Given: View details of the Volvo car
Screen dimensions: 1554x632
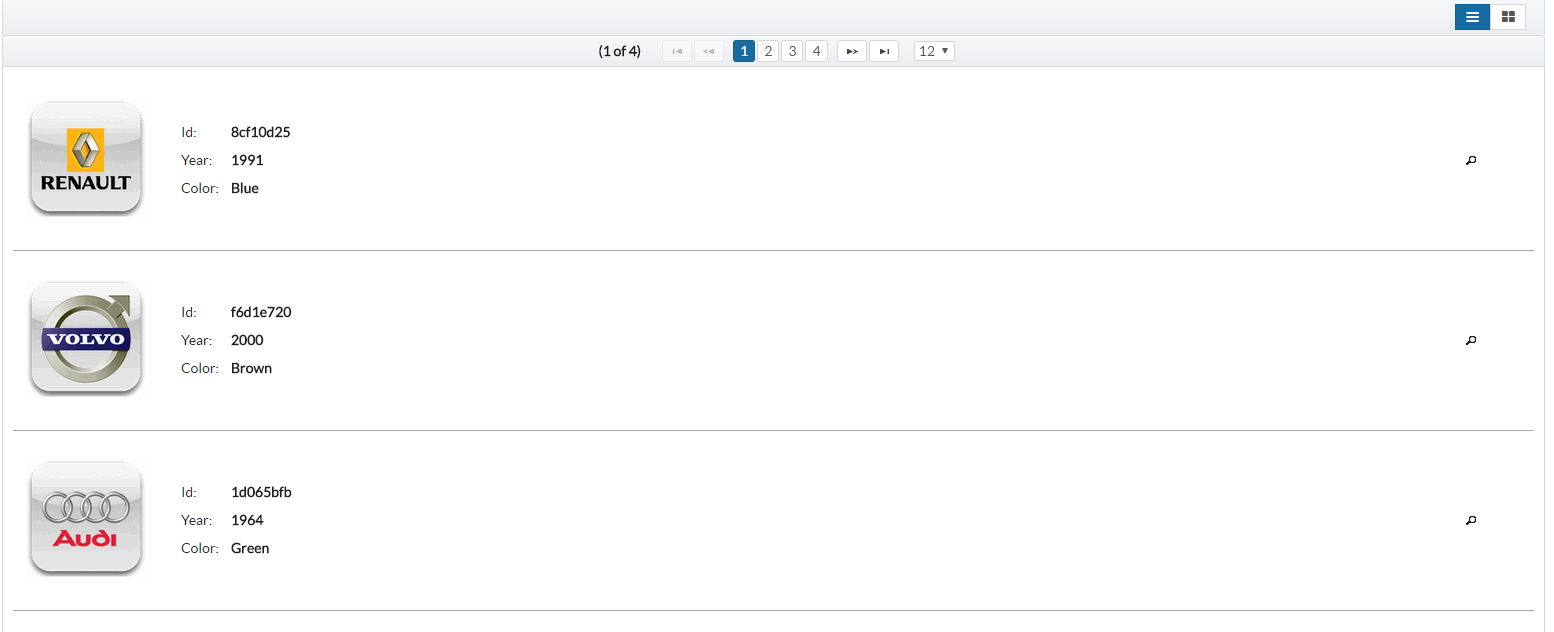Looking at the screenshot, I should point(1471,340).
